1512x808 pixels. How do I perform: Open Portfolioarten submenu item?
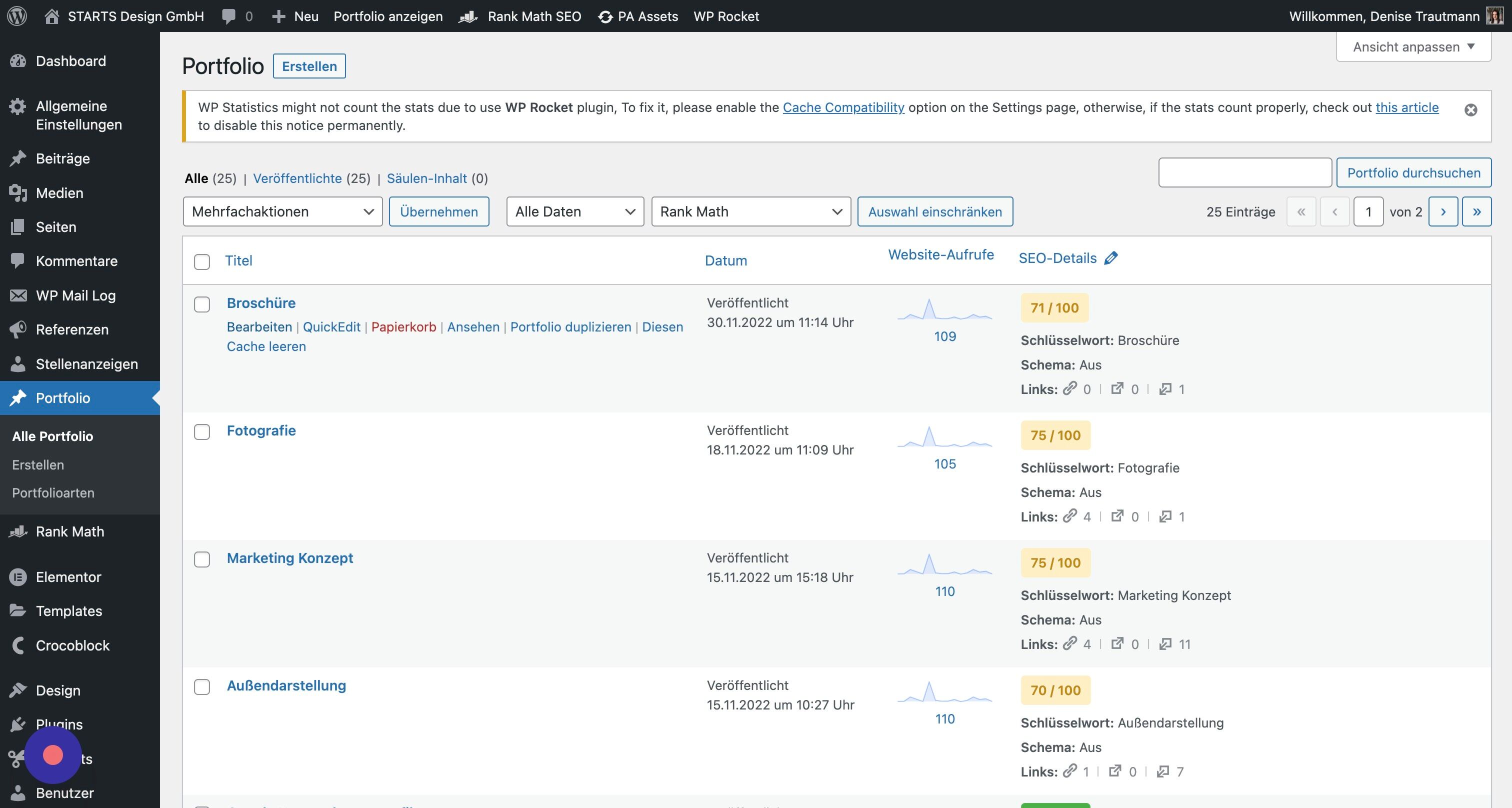pyautogui.click(x=53, y=493)
